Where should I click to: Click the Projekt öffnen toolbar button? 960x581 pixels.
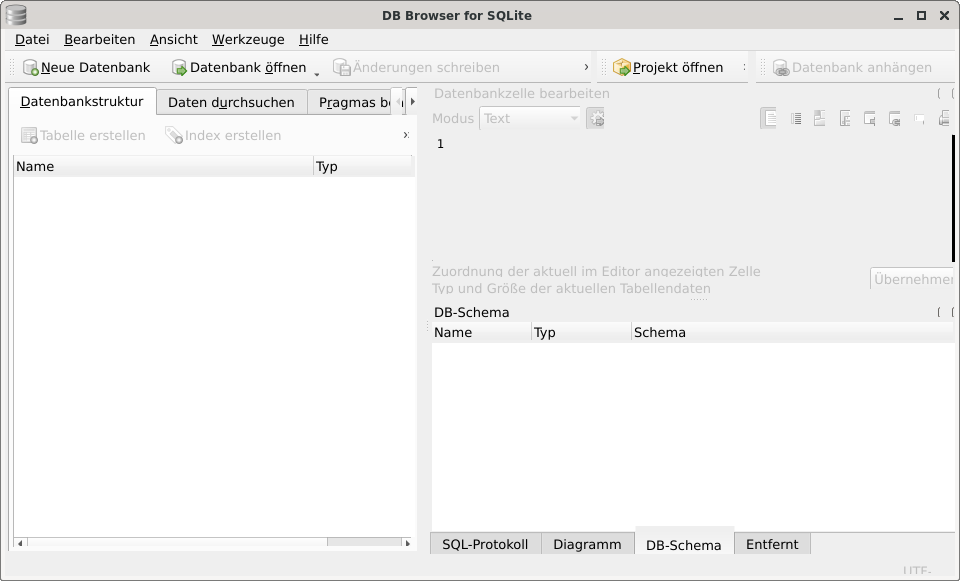coord(668,67)
